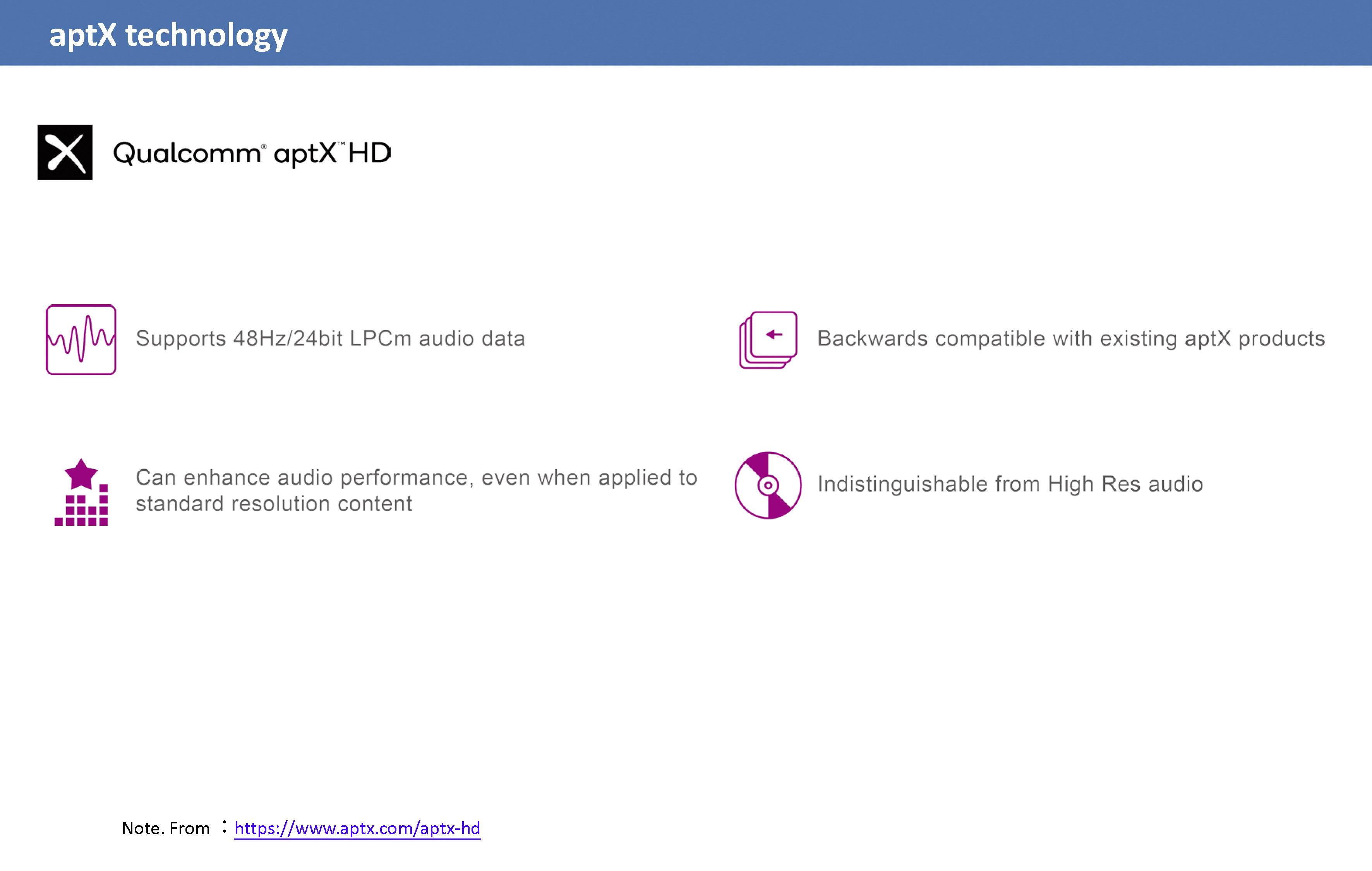The width and height of the screenshot is (1372, 871).
Task: Click the black aptX X logo
Action: click(65, 152)
